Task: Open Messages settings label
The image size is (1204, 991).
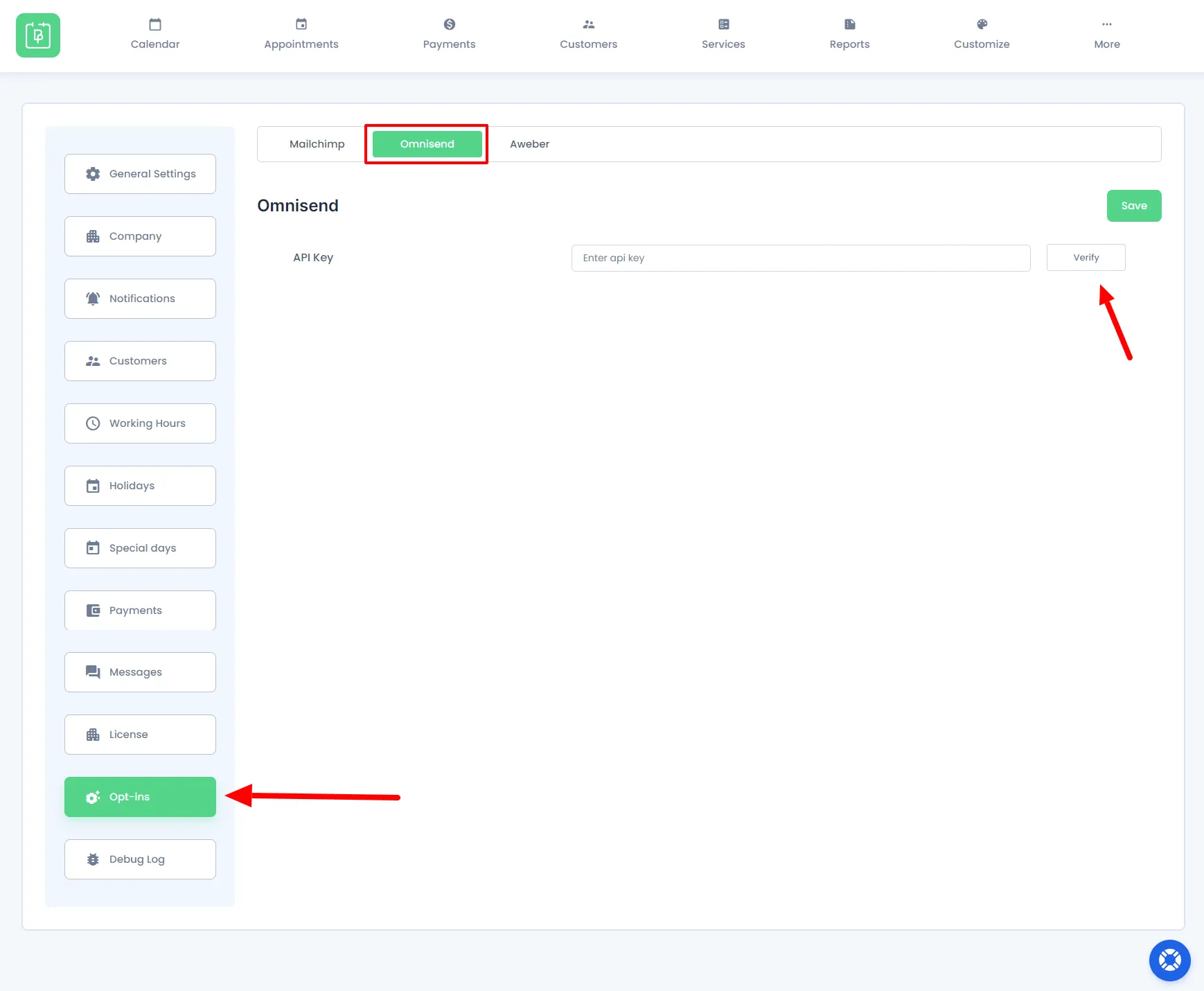Action: 136,672
